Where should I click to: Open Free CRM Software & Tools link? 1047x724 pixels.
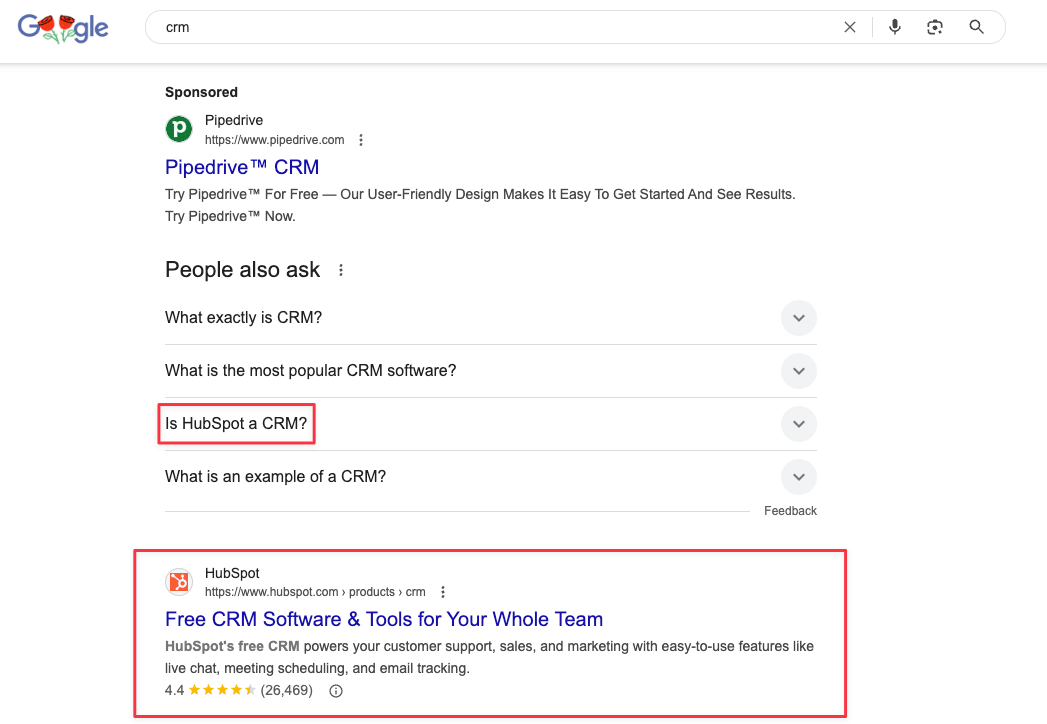384,619
